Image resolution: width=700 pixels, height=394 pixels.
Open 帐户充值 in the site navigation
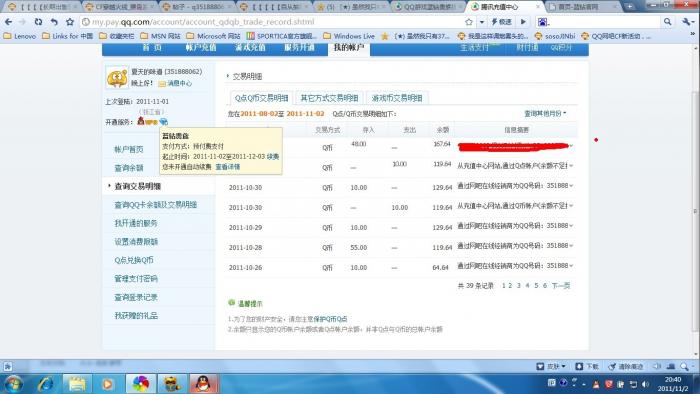pyautogui.click(x=201, y=47)
